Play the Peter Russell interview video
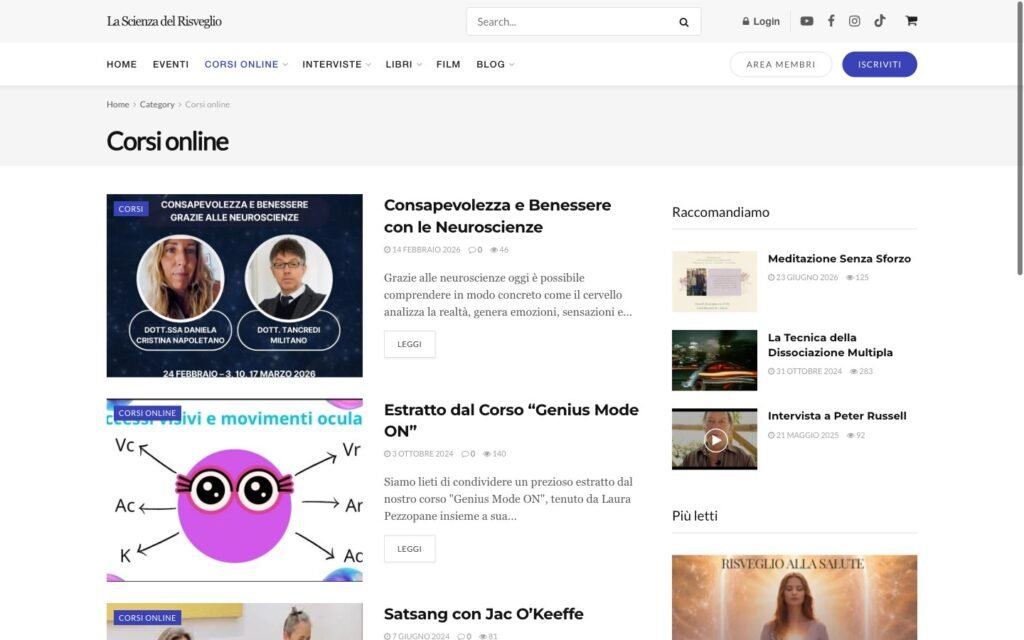This screenshot has width=1024, height=640. 716,440
